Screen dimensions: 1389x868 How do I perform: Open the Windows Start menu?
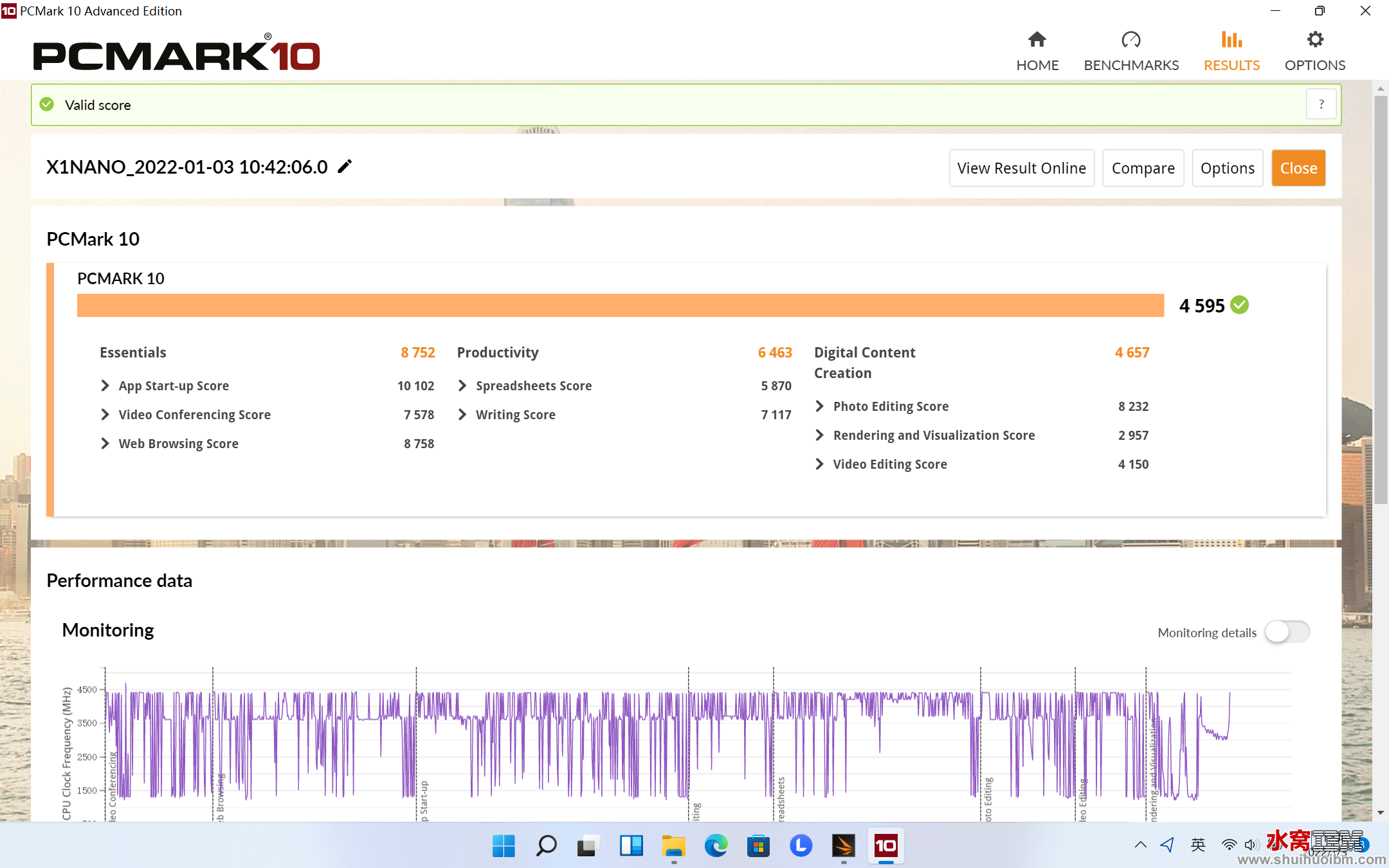coord(504,845)
